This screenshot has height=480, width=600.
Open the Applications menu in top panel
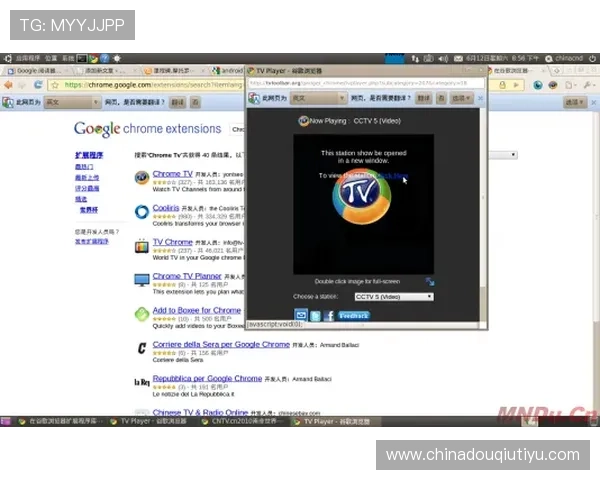point(28,59)
